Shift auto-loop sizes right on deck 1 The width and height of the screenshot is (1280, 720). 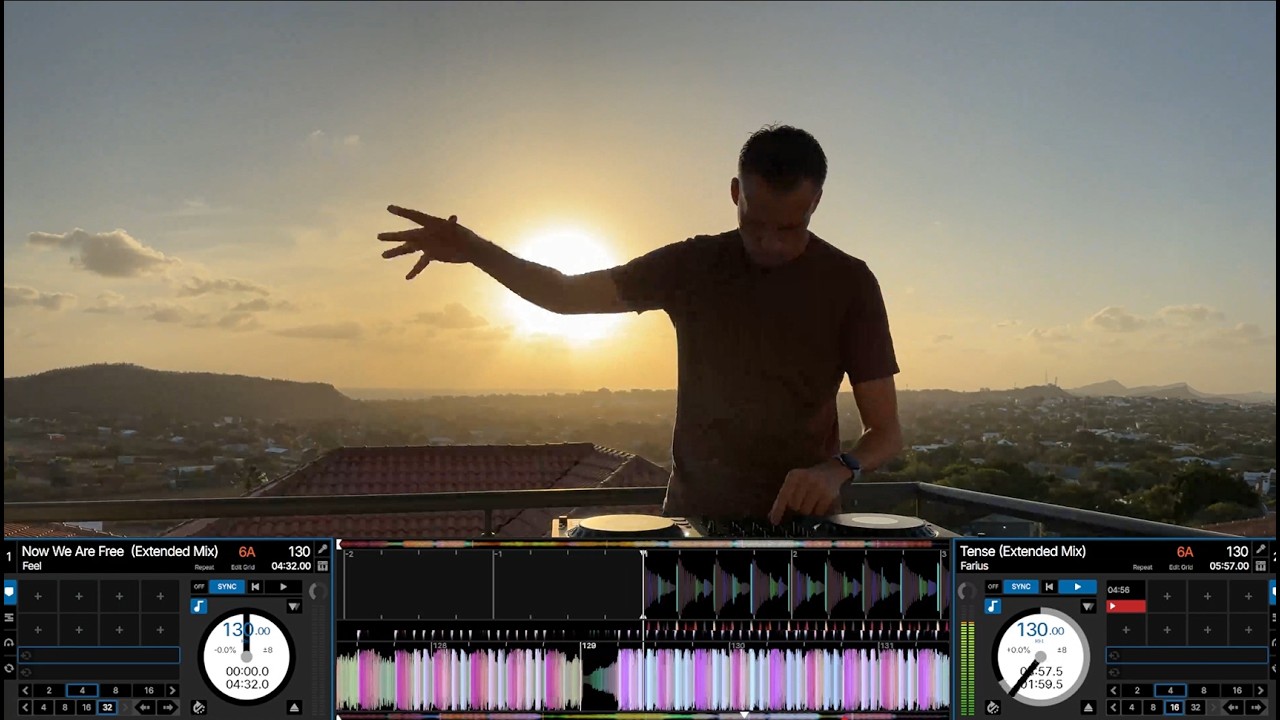click(x=173, y=691)
